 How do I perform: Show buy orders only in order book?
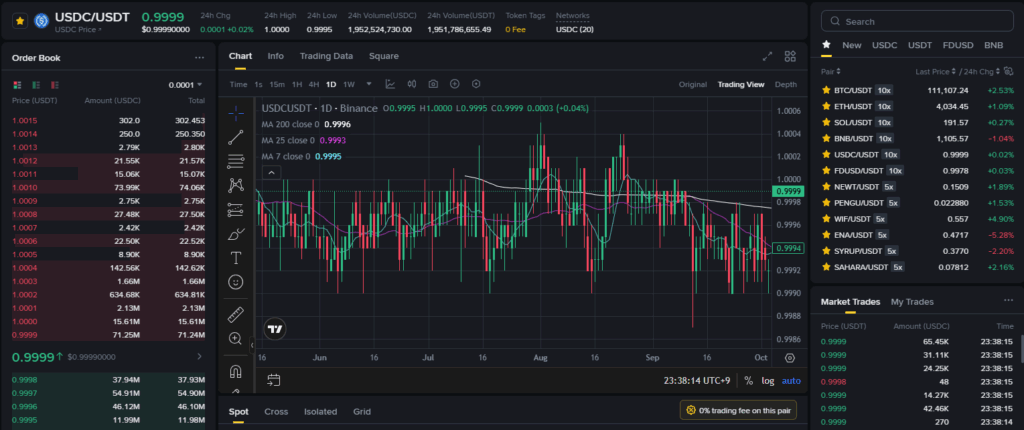click(34, 85)
